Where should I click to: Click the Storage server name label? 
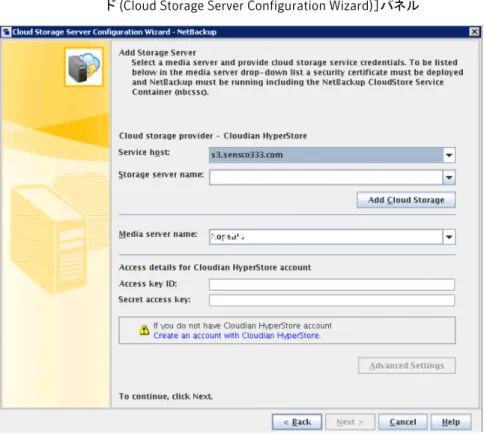tap(161, 175)
